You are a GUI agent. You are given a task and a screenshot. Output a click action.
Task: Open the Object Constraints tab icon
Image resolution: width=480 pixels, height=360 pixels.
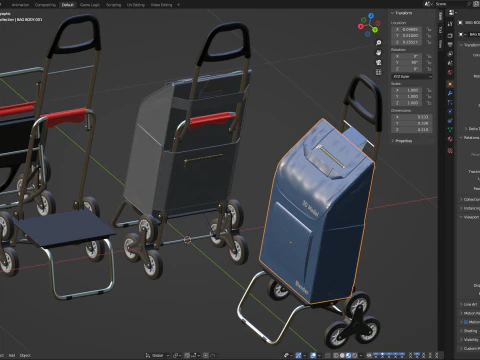point(450,120)
